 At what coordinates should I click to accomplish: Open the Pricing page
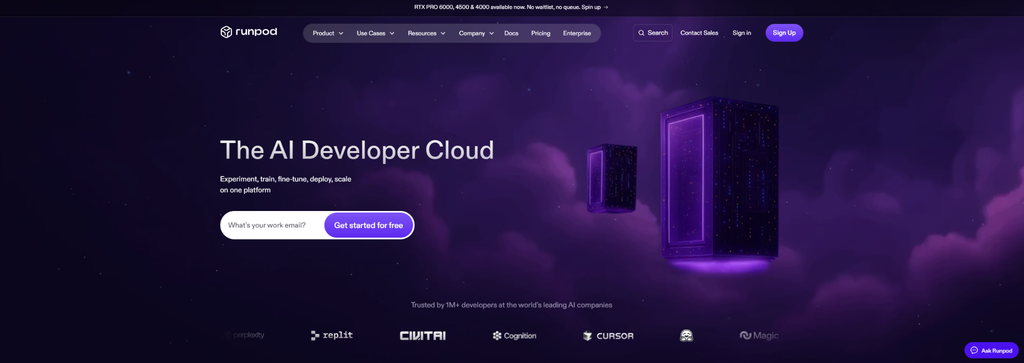pyautogui.click(x=541, y=33)
